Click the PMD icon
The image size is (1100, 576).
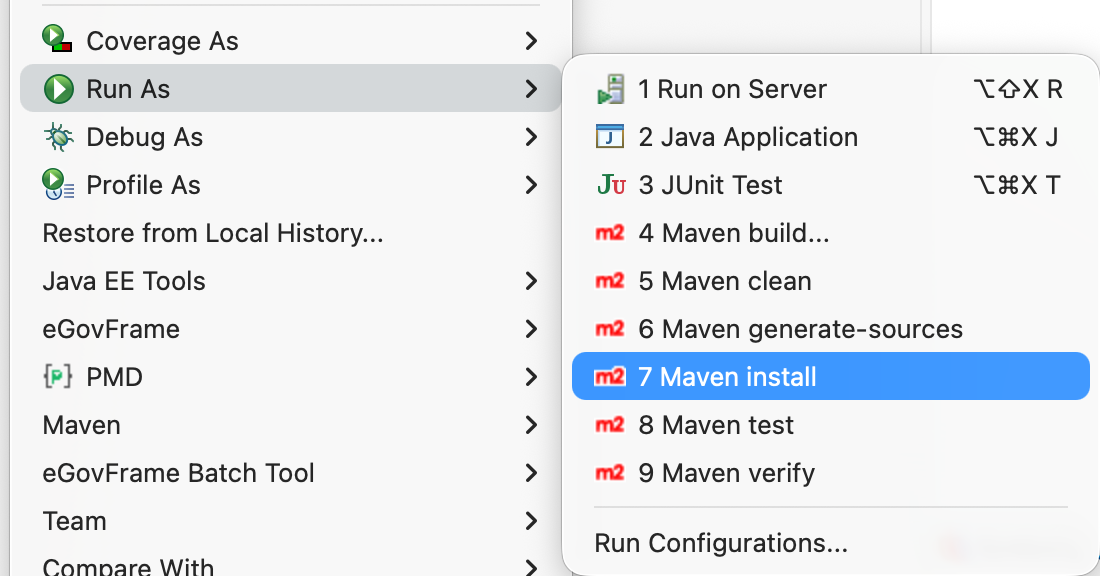point(58,377)
